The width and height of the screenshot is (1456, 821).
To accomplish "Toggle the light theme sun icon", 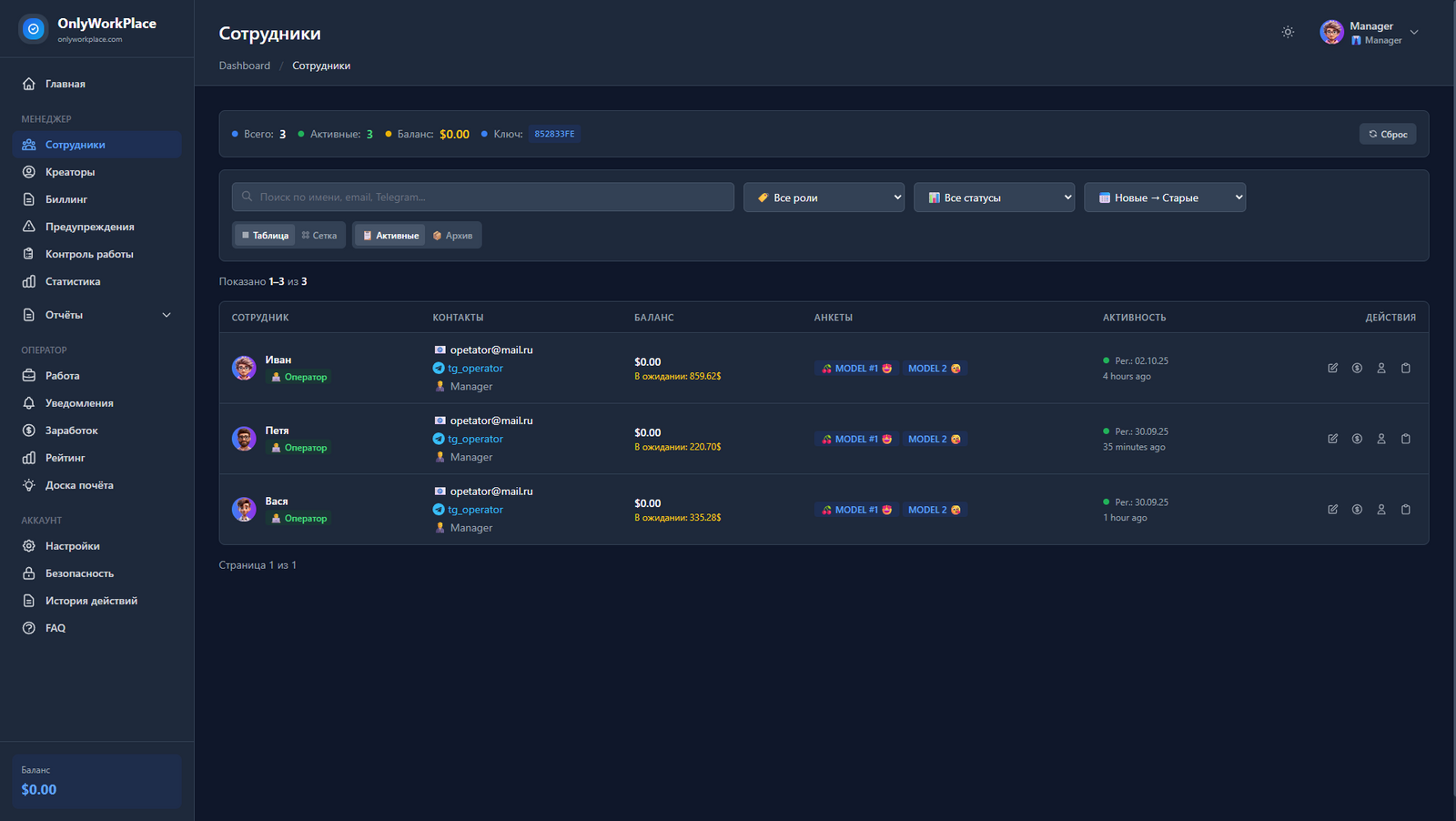I will (1288, 32).
